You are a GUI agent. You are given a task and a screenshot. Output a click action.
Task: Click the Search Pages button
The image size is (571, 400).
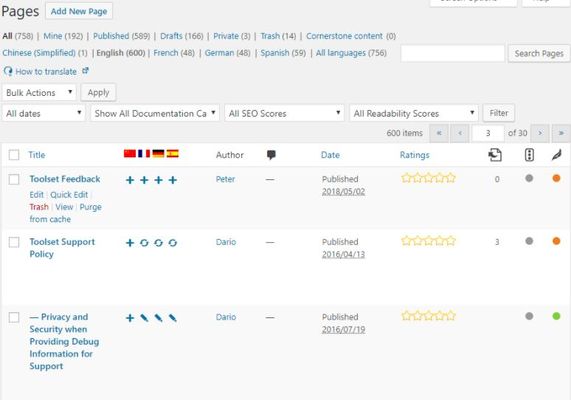539,54
